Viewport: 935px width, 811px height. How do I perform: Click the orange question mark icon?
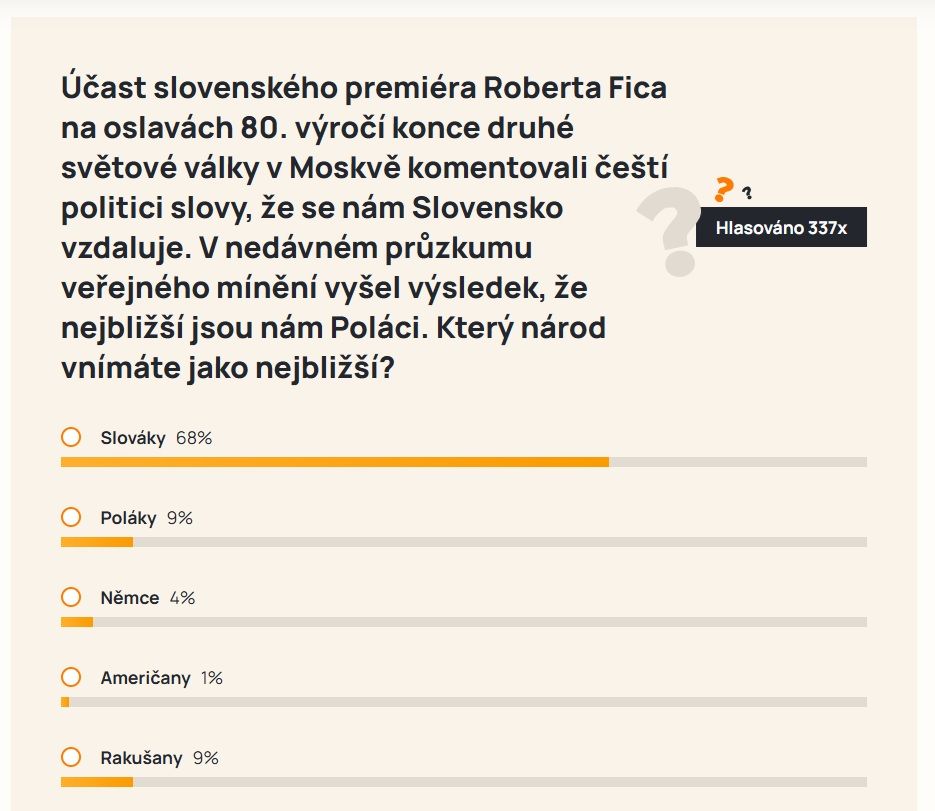pyautogui.click(x=723, y=190)
